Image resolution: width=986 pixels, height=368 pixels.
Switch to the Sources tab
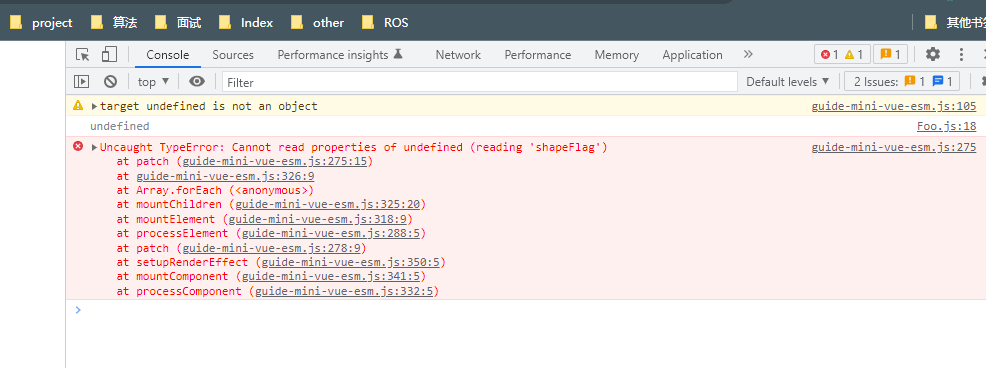pos(233,55)
